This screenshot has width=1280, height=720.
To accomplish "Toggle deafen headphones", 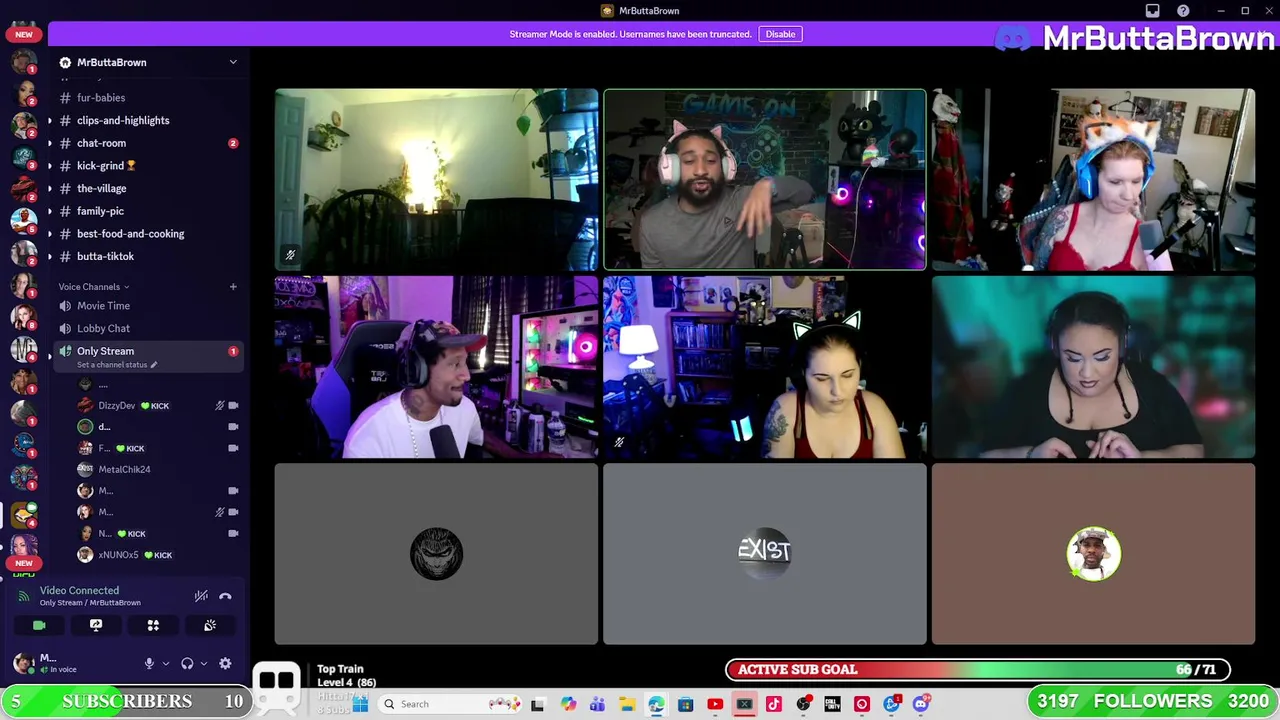I will click(x=187, y=663).
